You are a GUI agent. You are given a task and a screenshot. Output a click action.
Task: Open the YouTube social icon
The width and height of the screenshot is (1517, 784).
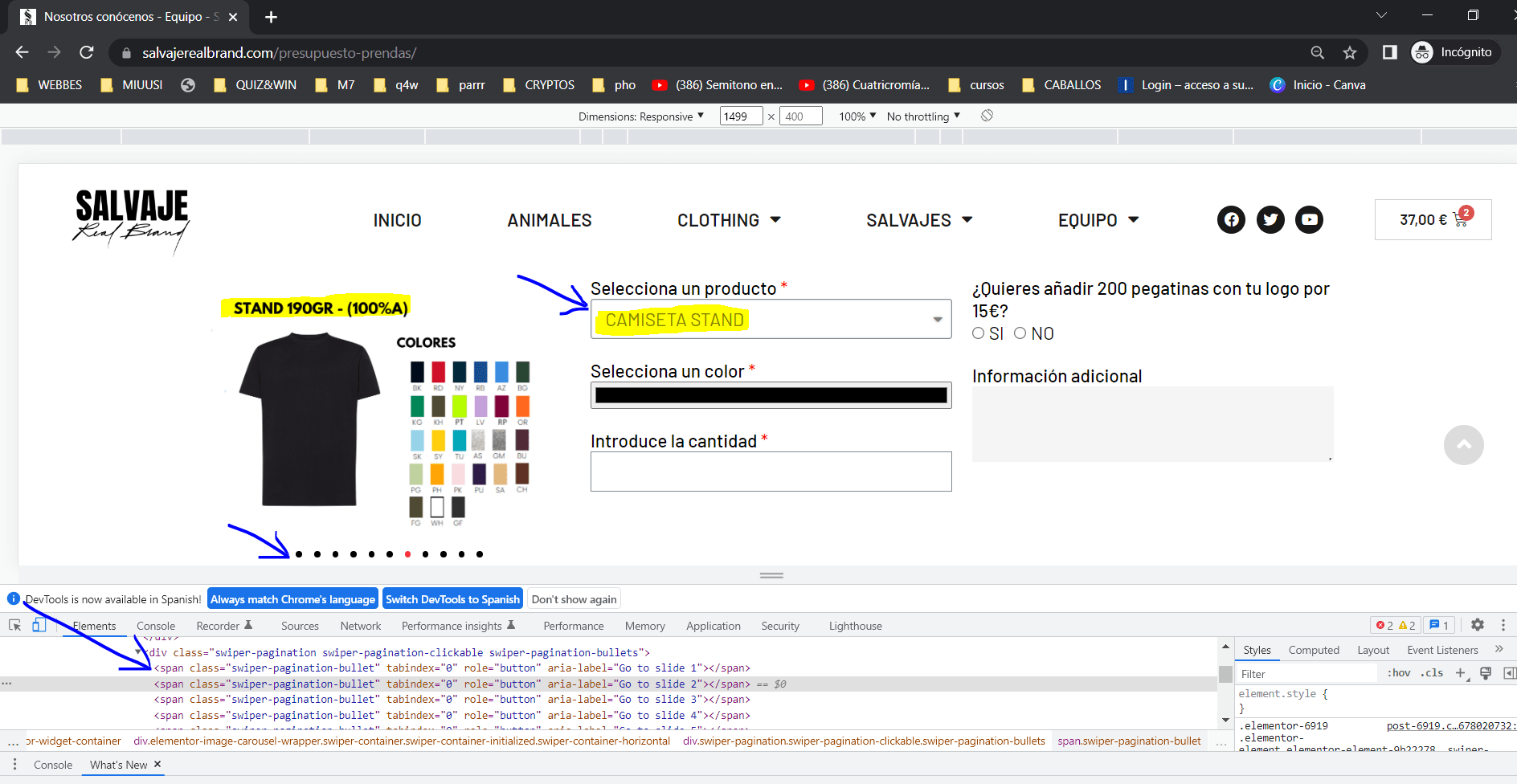click(1309, 219)
